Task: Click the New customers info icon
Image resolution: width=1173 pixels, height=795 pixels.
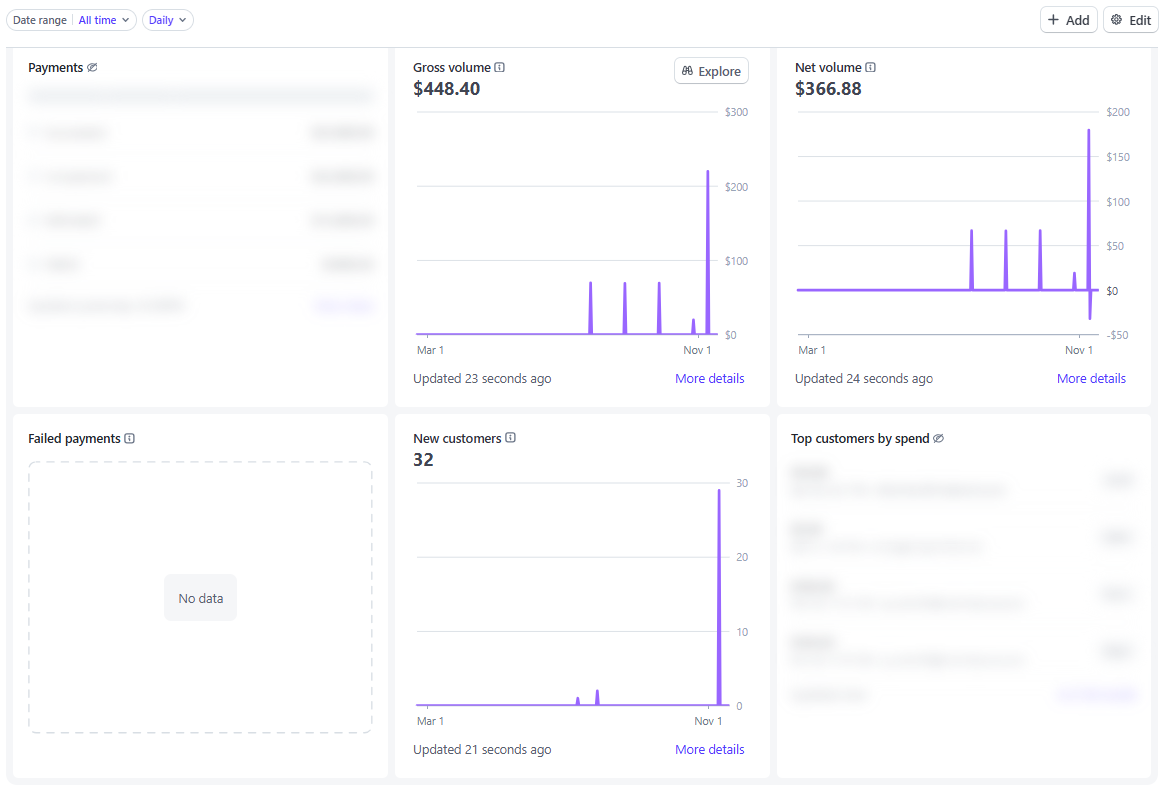Action: click(x=510, y=438)
